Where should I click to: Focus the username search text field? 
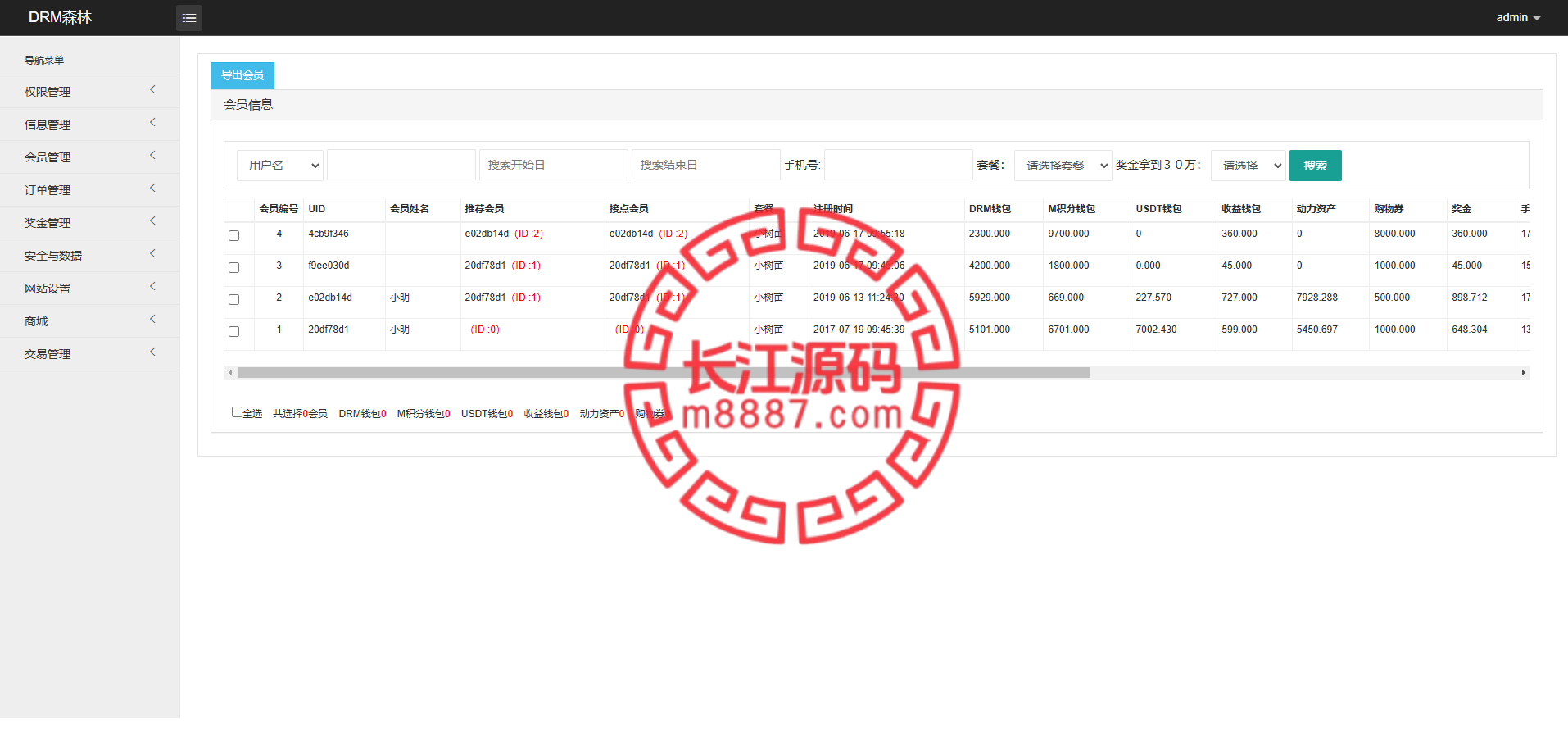pos(401,165)
